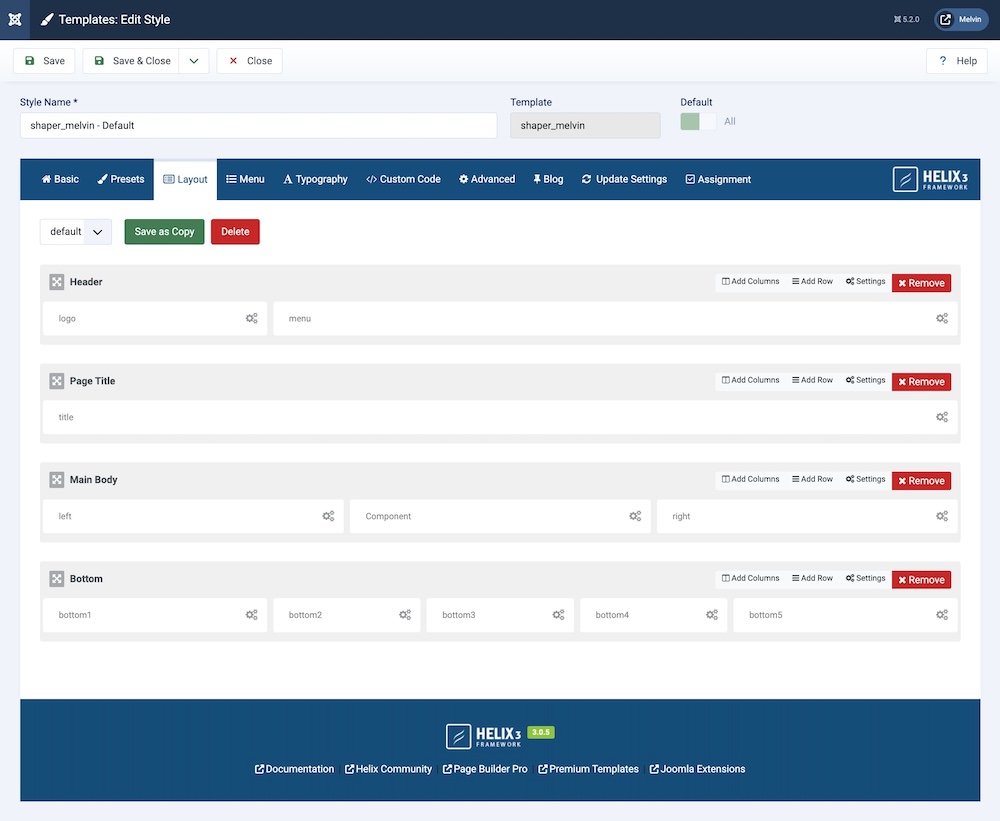Open title column settings gear
Viewport: 1000px width, 821px height.
click(941, 417)
